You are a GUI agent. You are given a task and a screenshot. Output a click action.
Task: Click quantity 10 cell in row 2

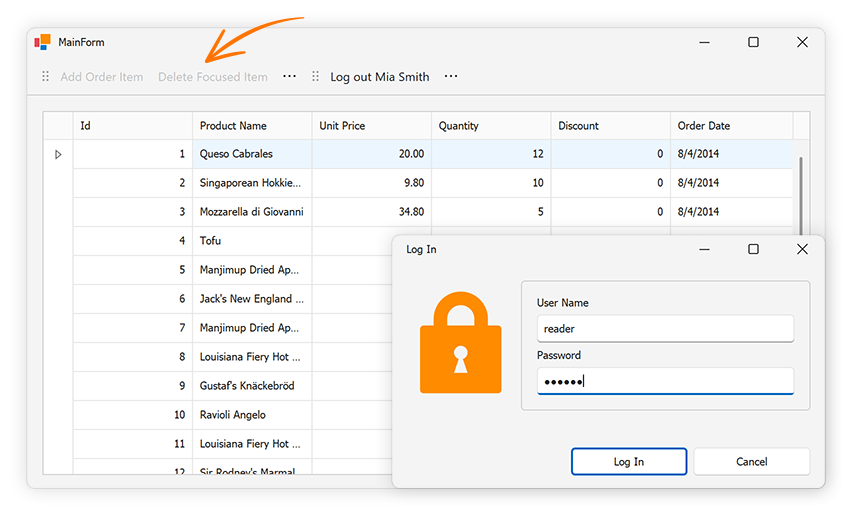tap(491, 183)
